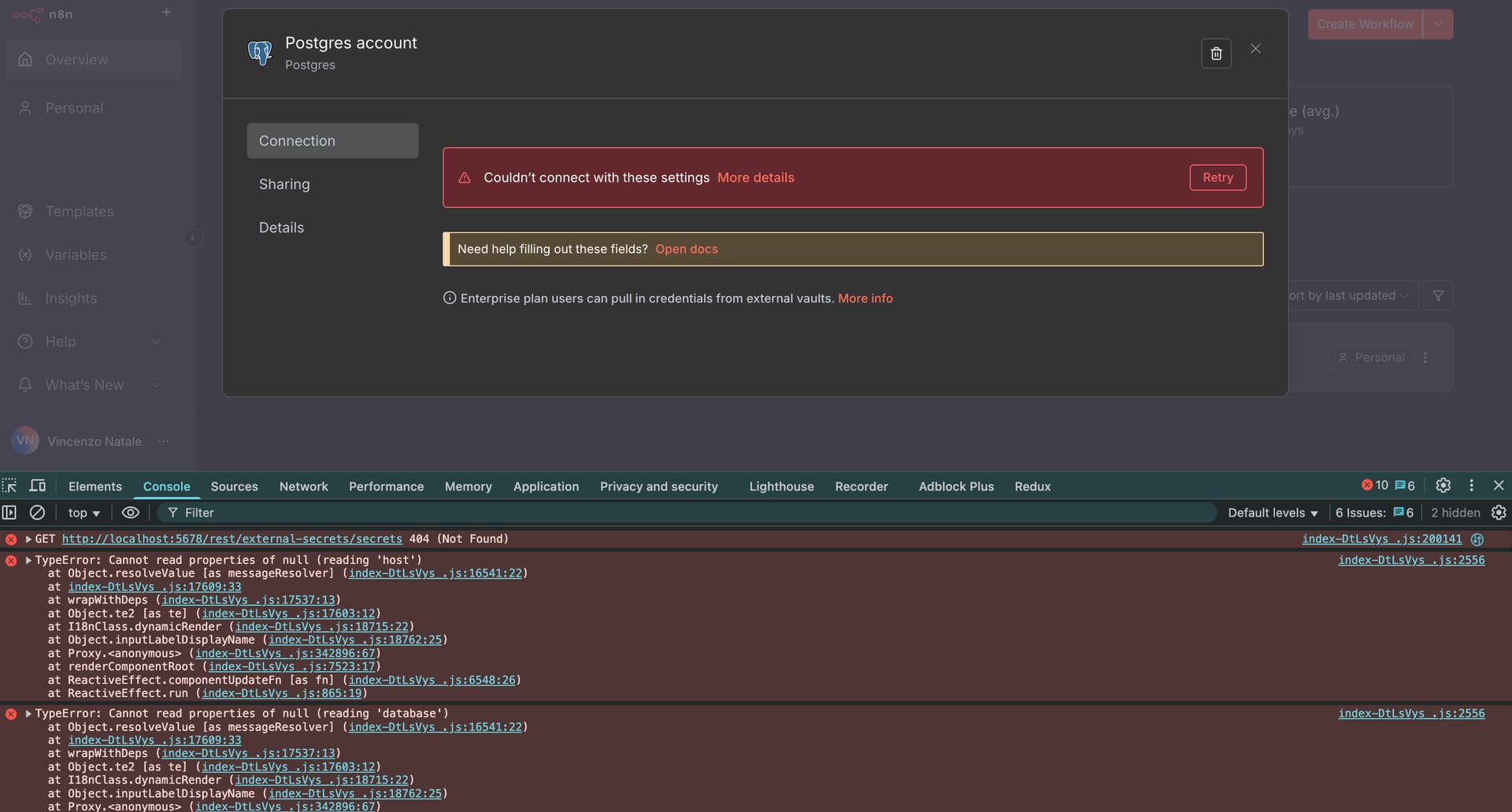Viewport: 1512px width, 812px height.
Task: Close the Postgres account dialog
Action: click(x=1255, y=49)
